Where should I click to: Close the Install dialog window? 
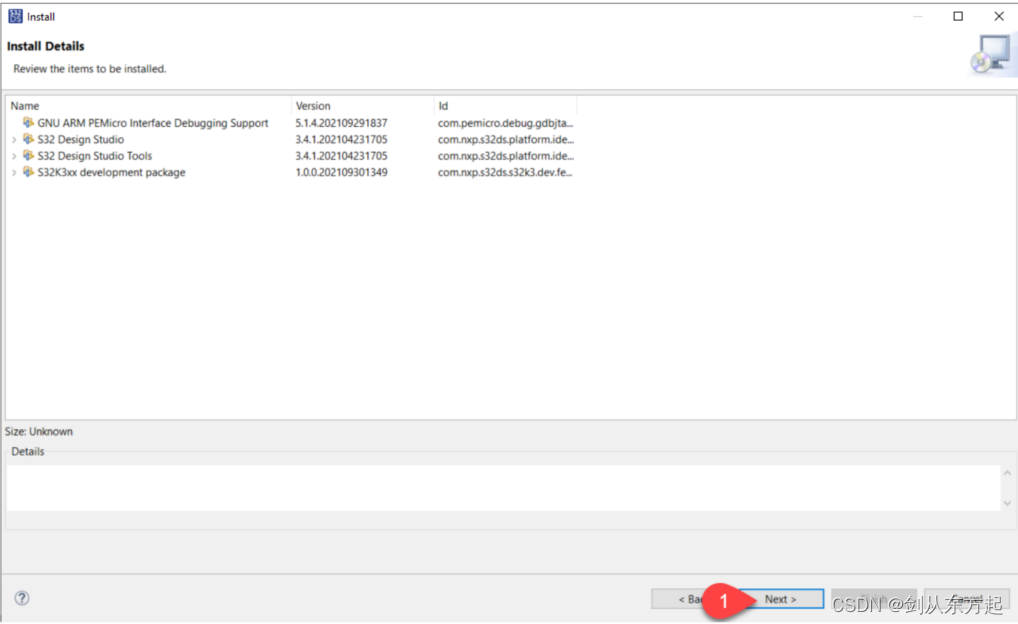click(999, 16)
